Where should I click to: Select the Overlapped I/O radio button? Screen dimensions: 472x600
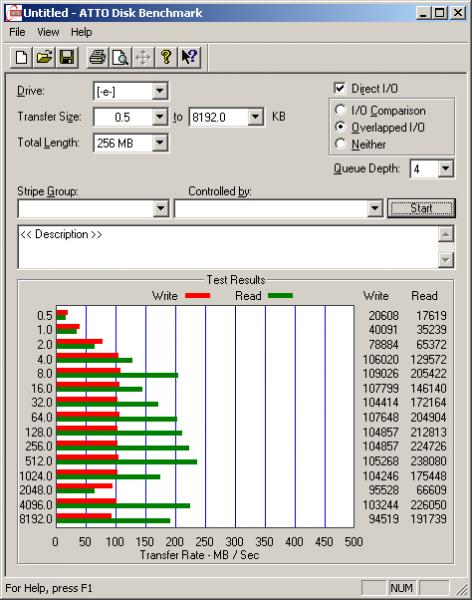point(340,127)
